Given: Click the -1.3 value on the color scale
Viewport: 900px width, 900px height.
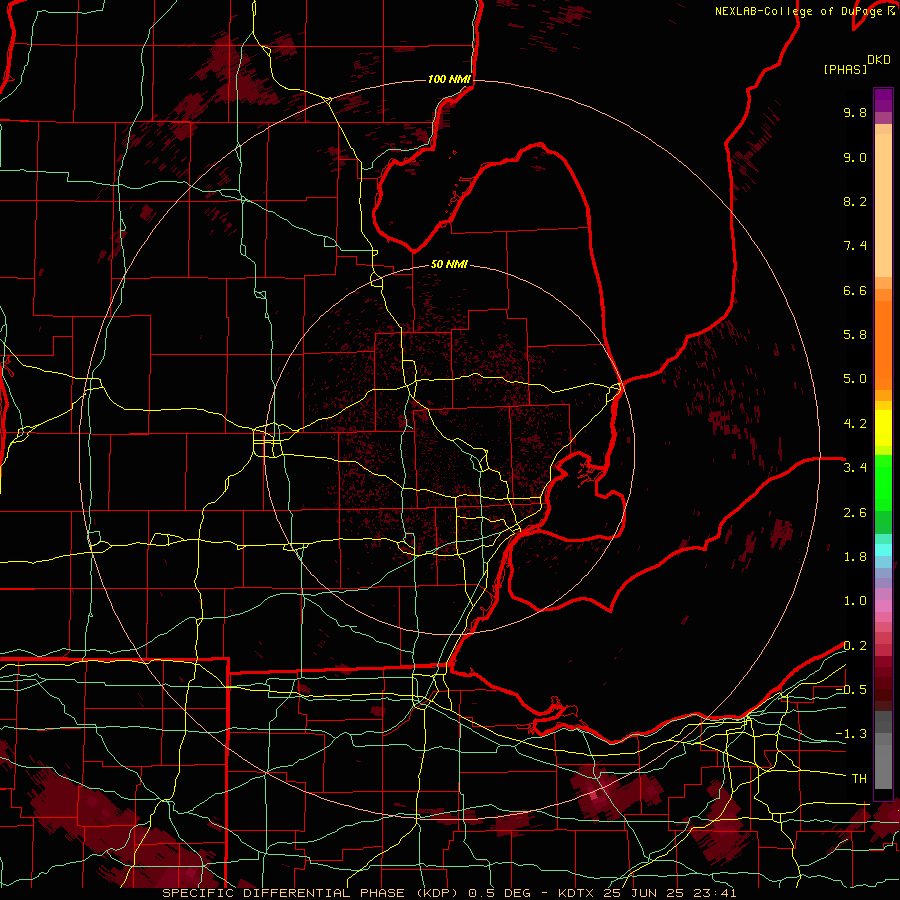Looking at the screenshot, I should coord(851,734).
